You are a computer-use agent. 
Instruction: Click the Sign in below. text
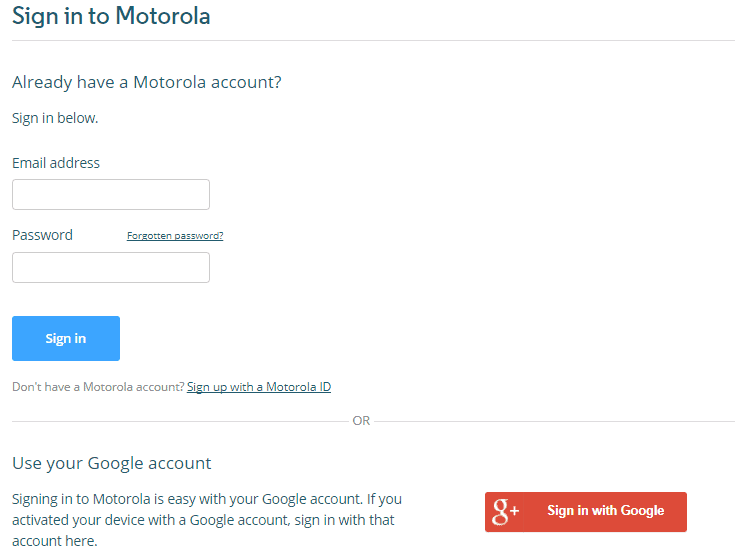[55, 118]
